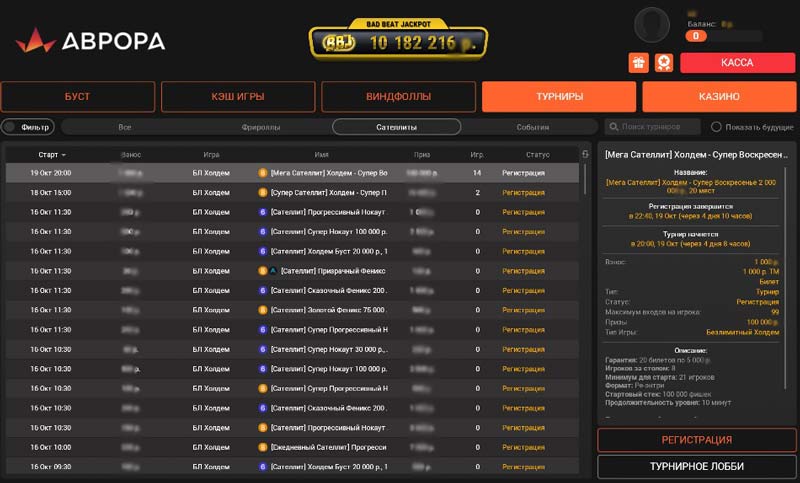
Task: Sort tournaments by Игр. column
Action: pos(477,155)
